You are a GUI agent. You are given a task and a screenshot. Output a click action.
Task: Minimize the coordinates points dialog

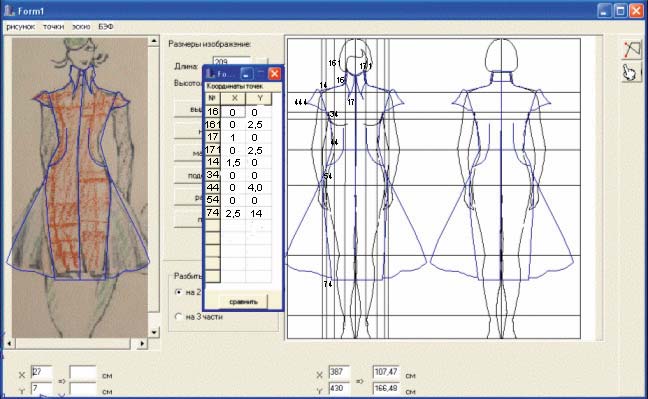coord(247,74)
